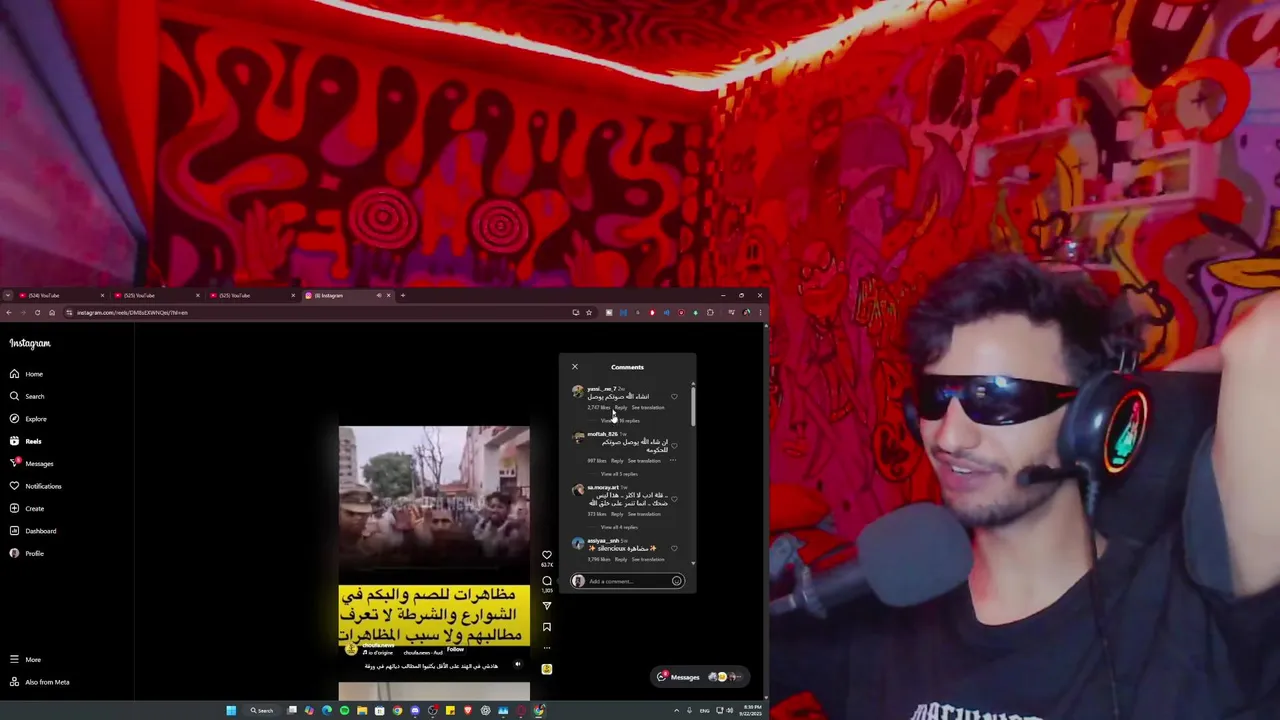View all 5 replies under moftah_826
This screenshot has width=1280, height=720.
[x=619, y=474]
